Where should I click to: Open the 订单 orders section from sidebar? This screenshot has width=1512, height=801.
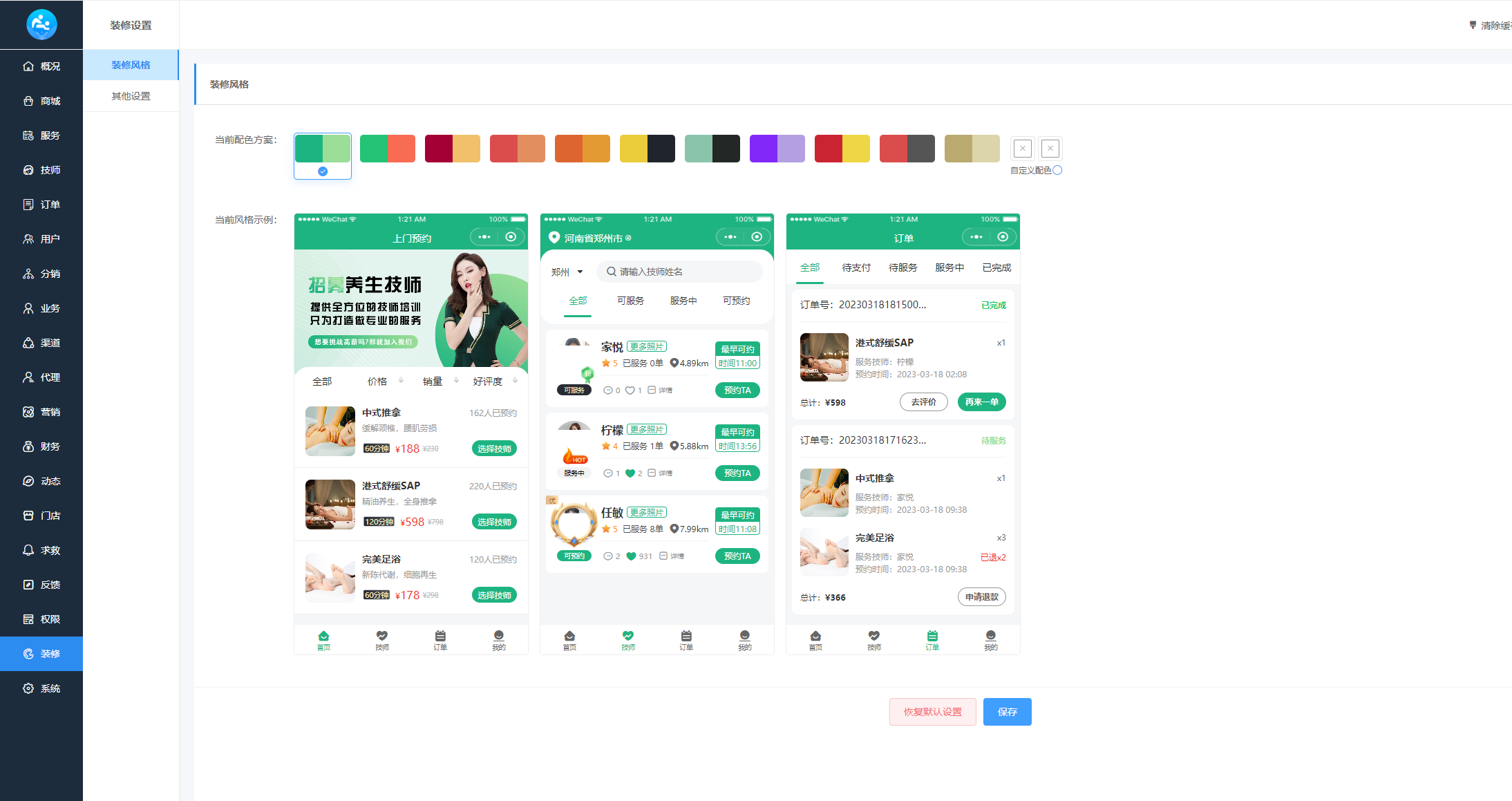(x=41, y=204)
